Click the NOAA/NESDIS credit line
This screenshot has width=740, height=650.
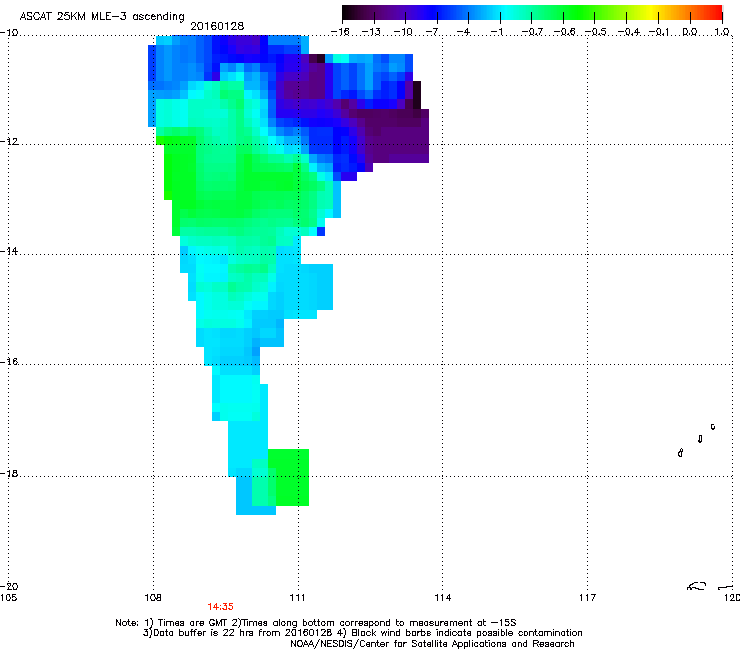432,644
